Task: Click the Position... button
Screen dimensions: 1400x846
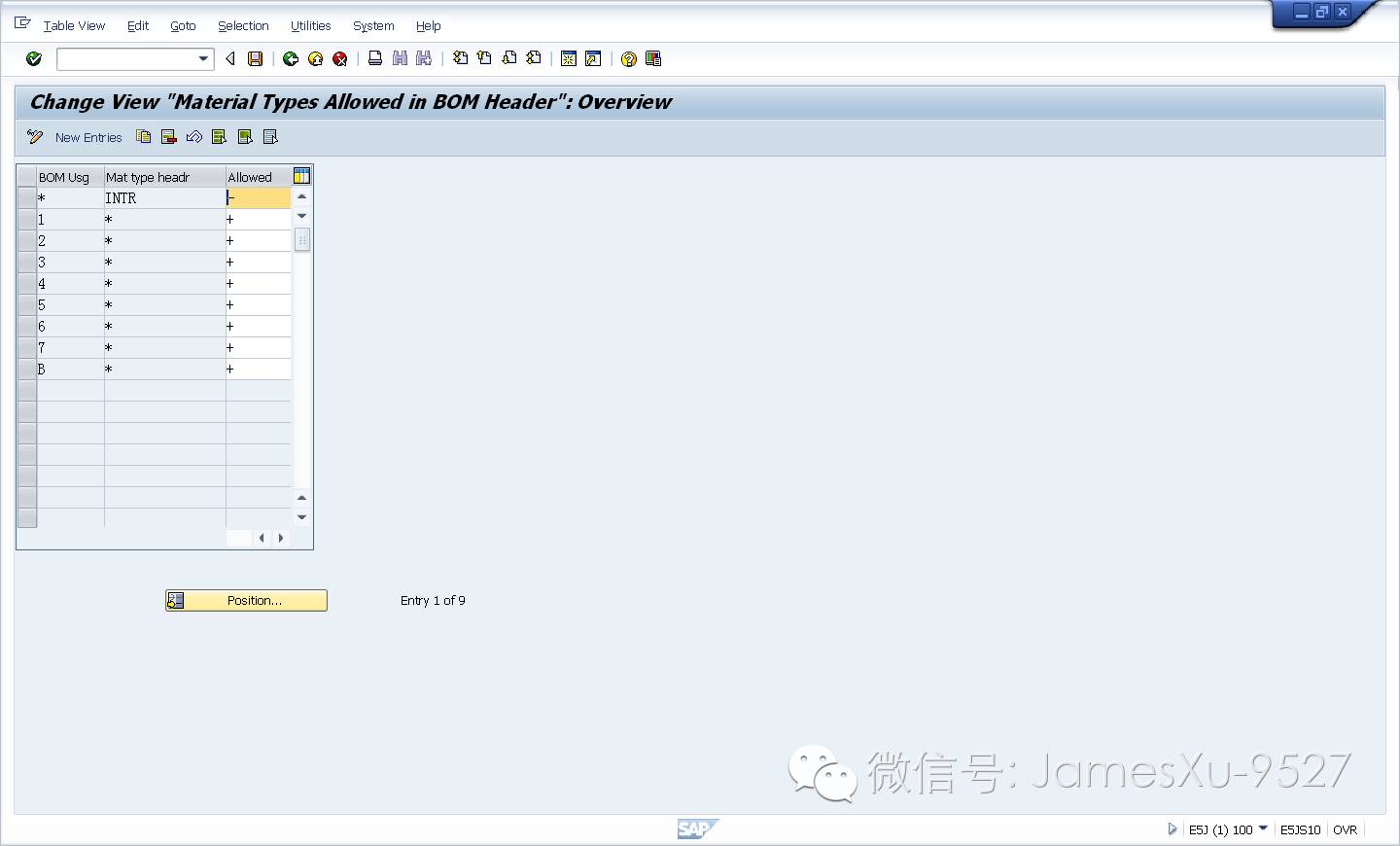Action: (x=246, y=601)
